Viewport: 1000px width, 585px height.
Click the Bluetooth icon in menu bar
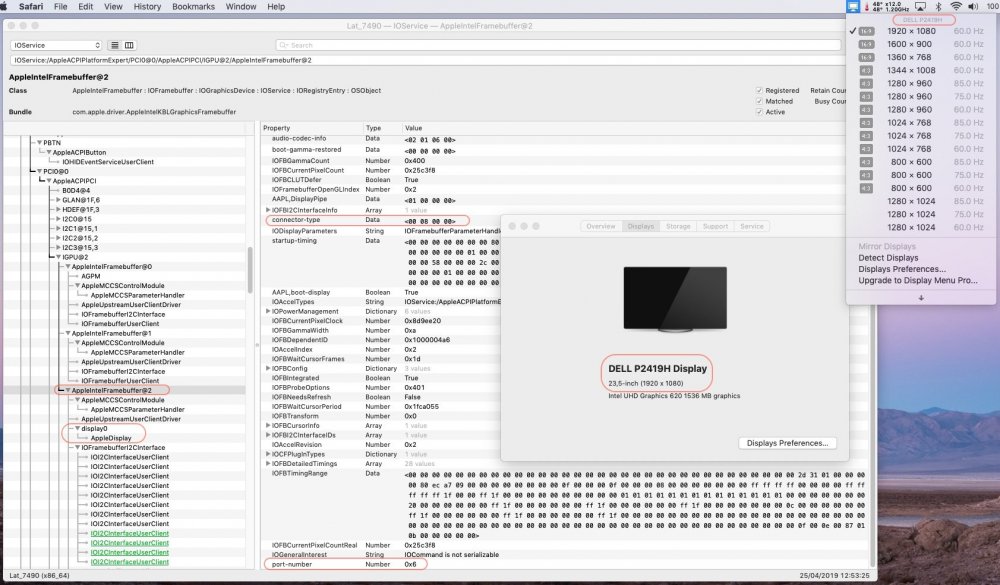tap(938, 6)
